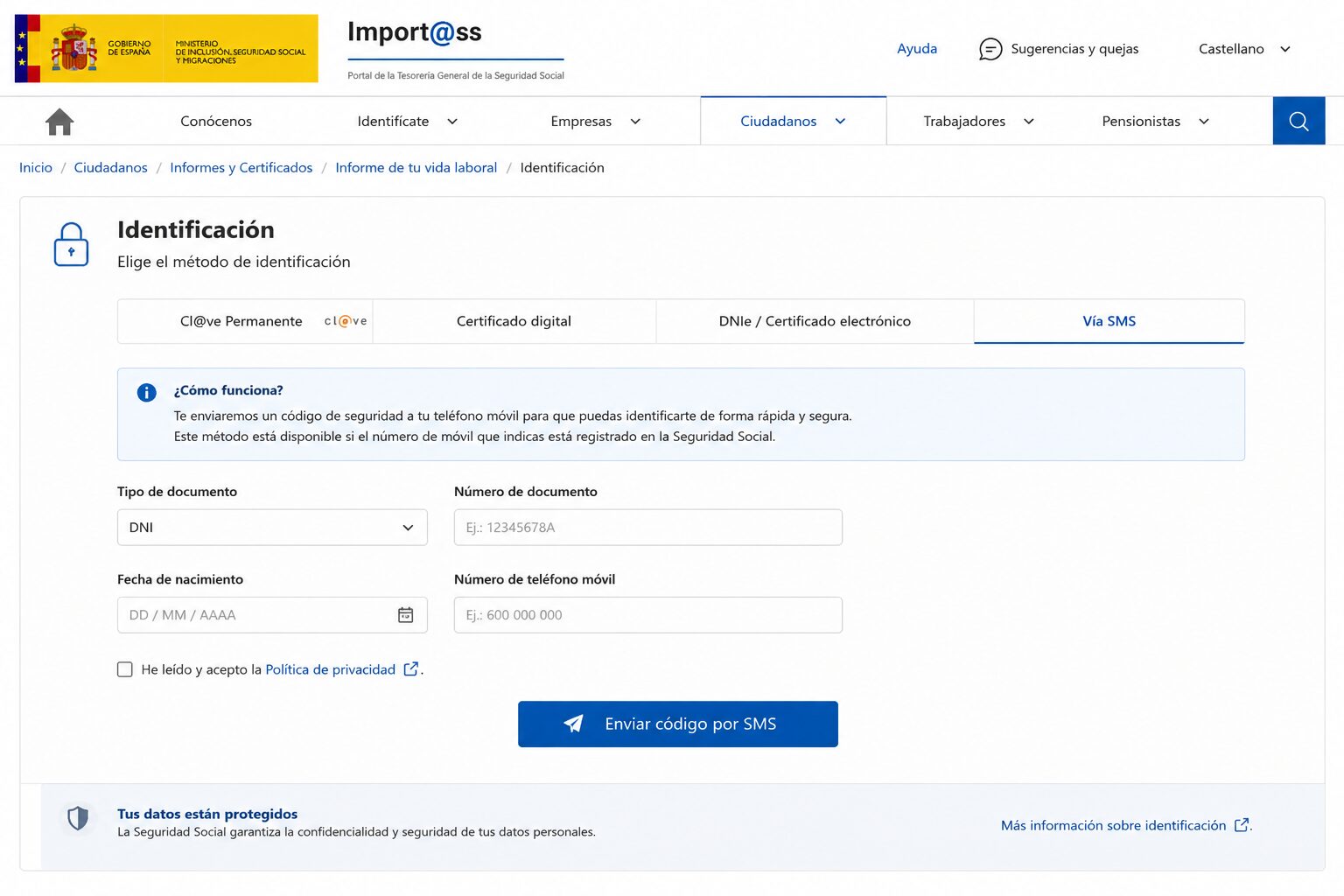Focus the Número de teléfono móvil field
This screenshot has height=896, width=1344.
click(x=648, y=615)
